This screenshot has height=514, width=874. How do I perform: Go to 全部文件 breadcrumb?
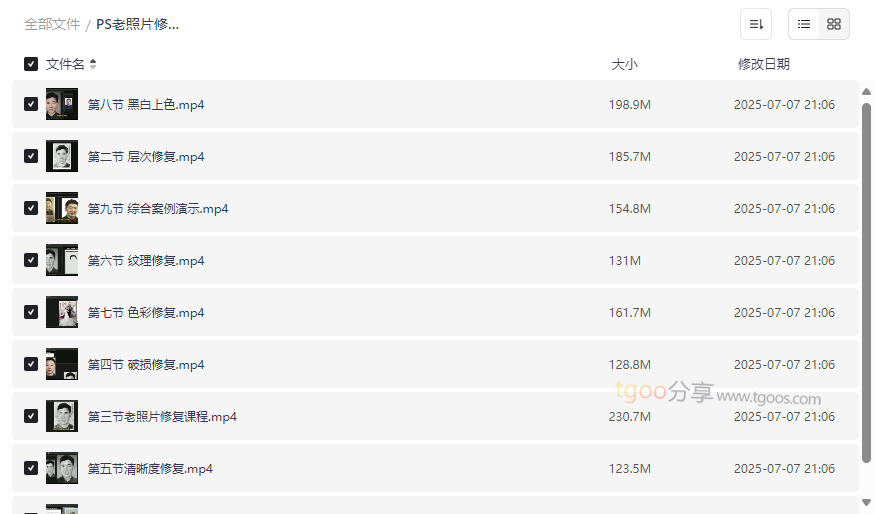pyautogui.click(x=52, y=24)
